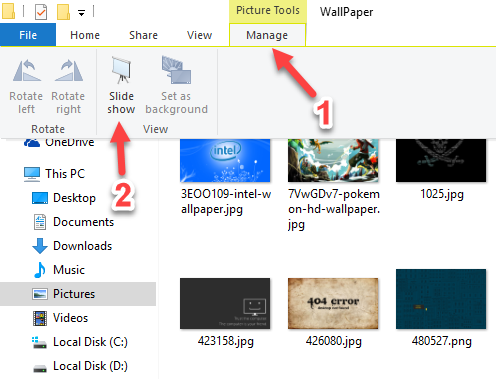Image resolution: width=496 pixels, height=379 pixels.
Task: Switch to the Home ribbon tab
Action: [85, 35]
